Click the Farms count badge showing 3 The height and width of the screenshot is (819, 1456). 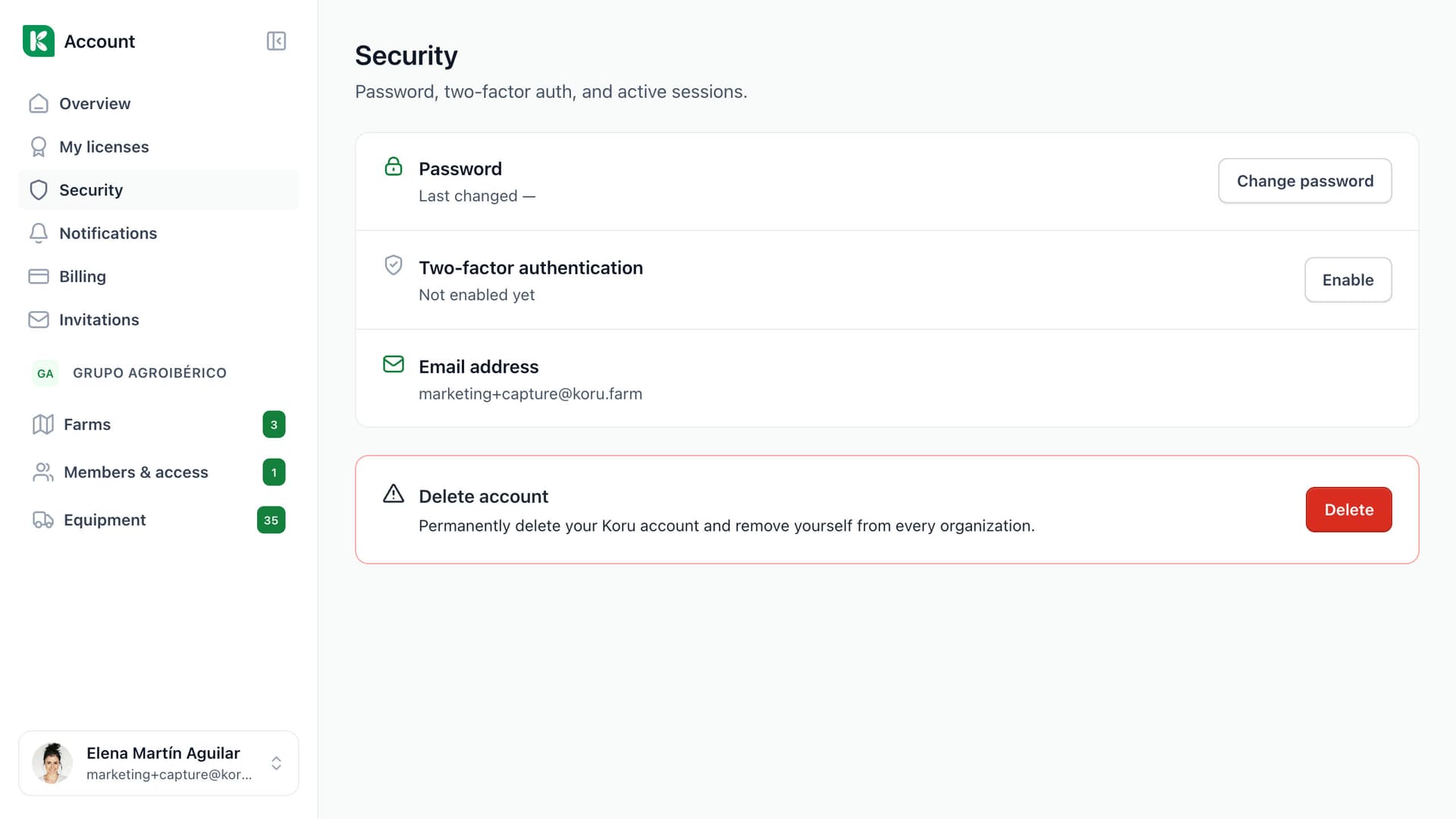point(274,425)
